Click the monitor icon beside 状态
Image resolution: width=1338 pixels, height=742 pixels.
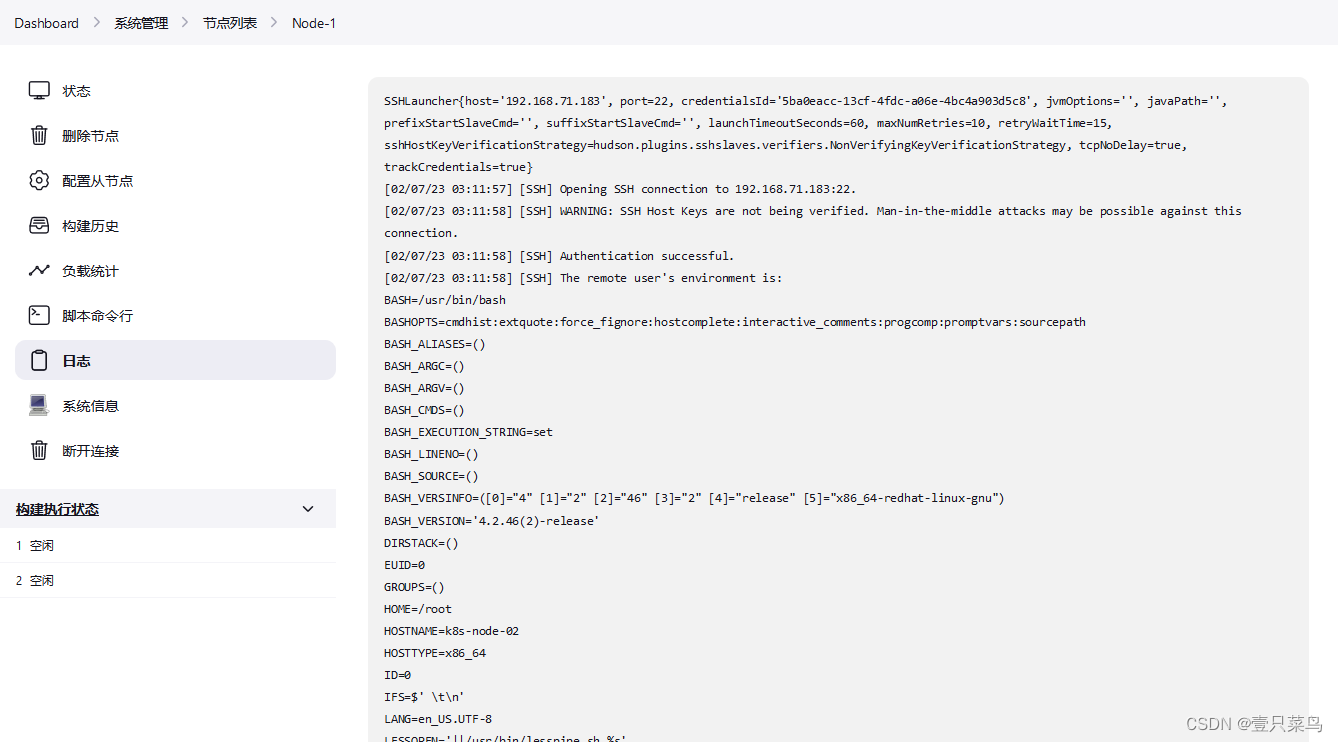(39, 91)
